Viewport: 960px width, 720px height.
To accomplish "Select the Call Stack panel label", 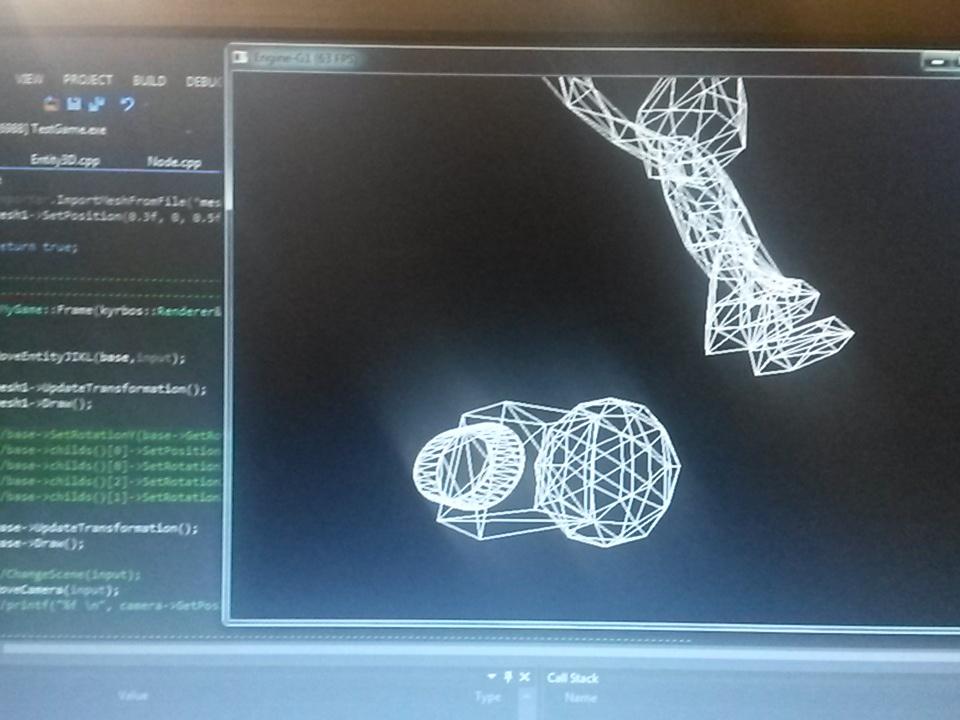I will [x=575, y=677].
